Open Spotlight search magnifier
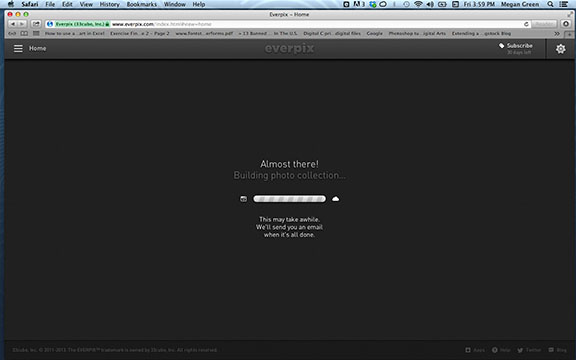This screenshot has width=576, height=360. (x=550, y=4)
